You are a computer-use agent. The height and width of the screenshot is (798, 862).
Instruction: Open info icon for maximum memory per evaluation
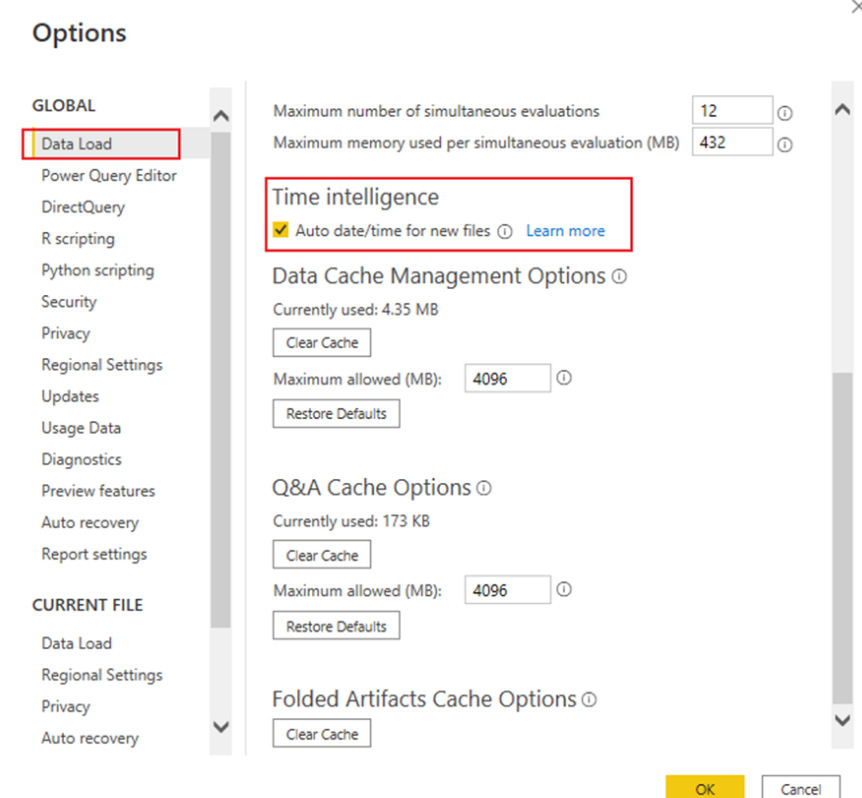click(784, 145)
